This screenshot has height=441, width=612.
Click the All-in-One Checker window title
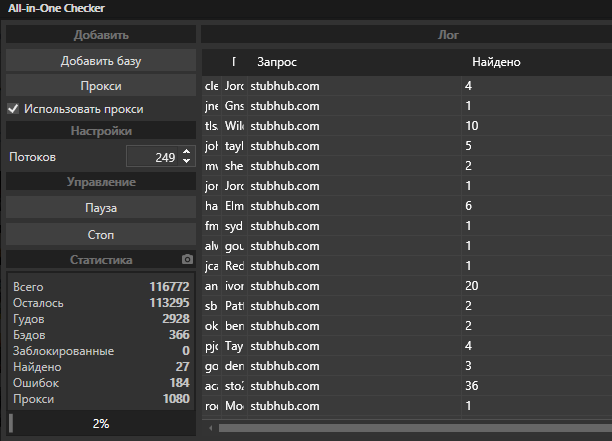pyautogui.click(x=56, y=8)
